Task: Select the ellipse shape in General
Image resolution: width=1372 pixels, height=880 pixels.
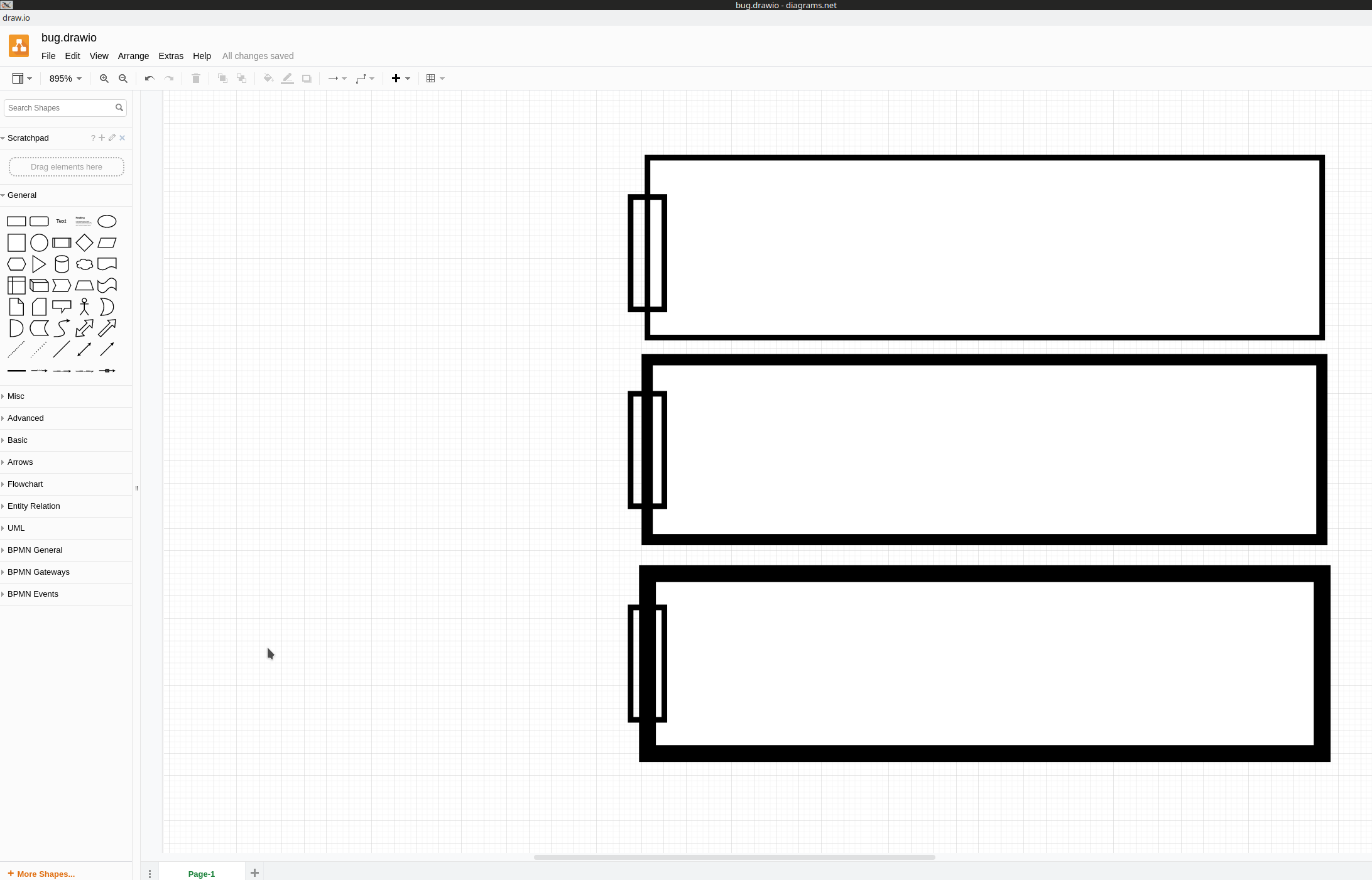Action: point(107,221)
